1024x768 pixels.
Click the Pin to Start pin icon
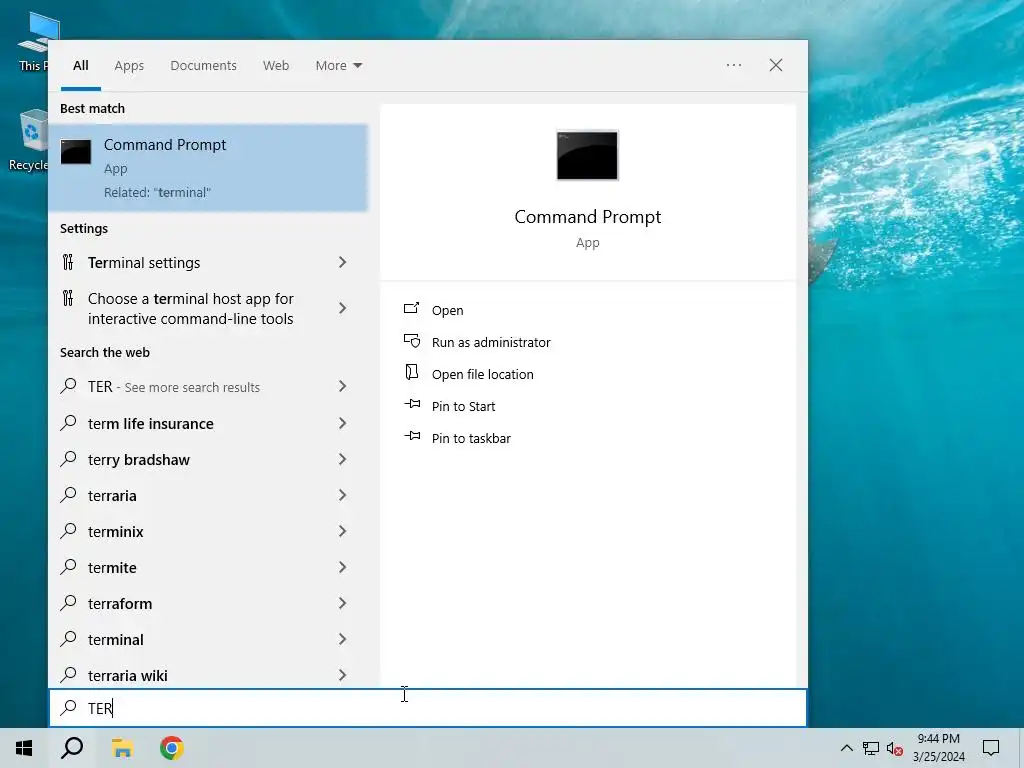click(411, 404)
